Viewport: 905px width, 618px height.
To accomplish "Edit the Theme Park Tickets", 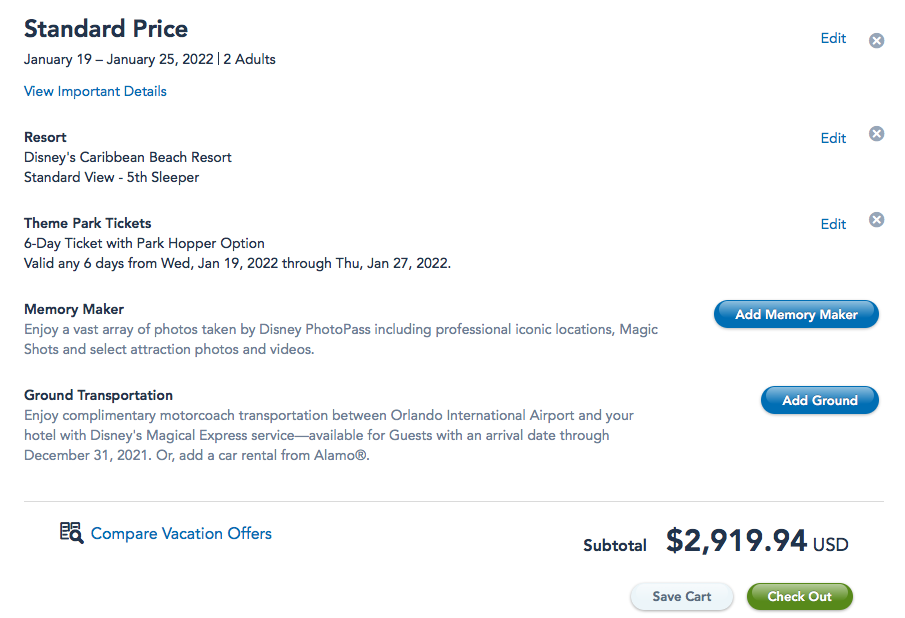I will click(833, 225).
